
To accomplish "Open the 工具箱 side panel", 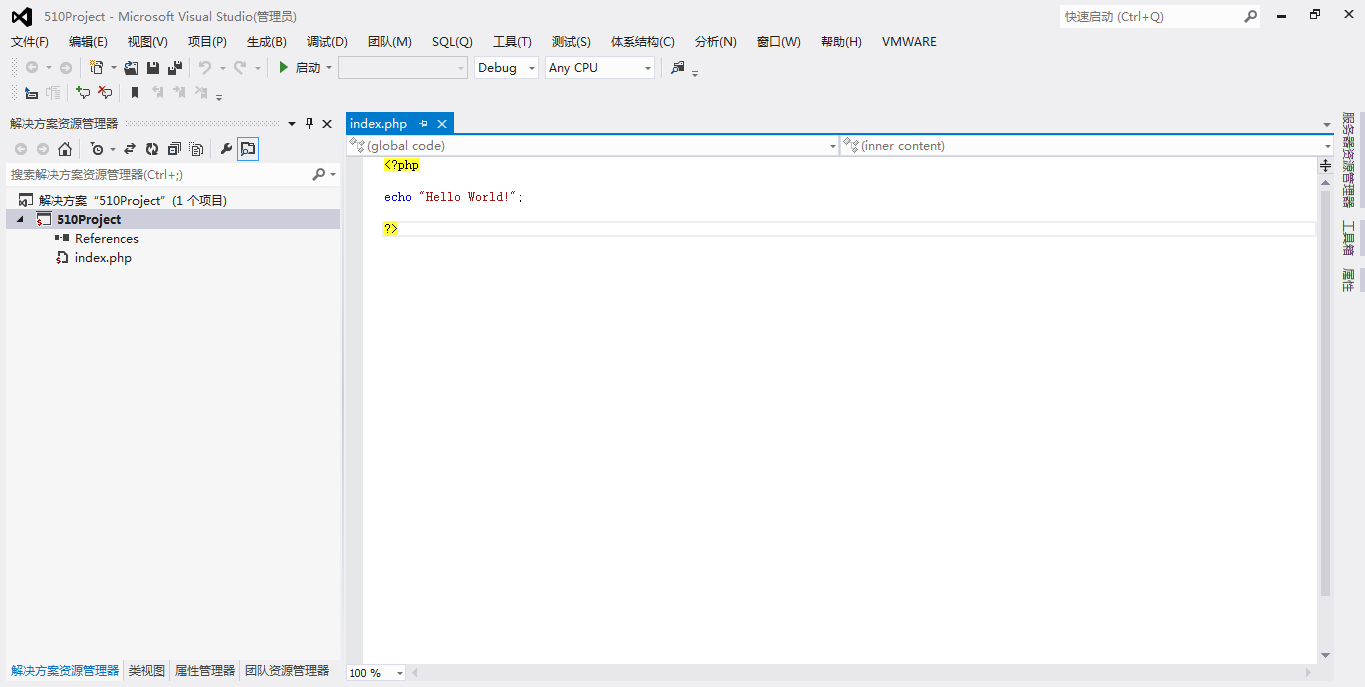I will point(1348,237).
